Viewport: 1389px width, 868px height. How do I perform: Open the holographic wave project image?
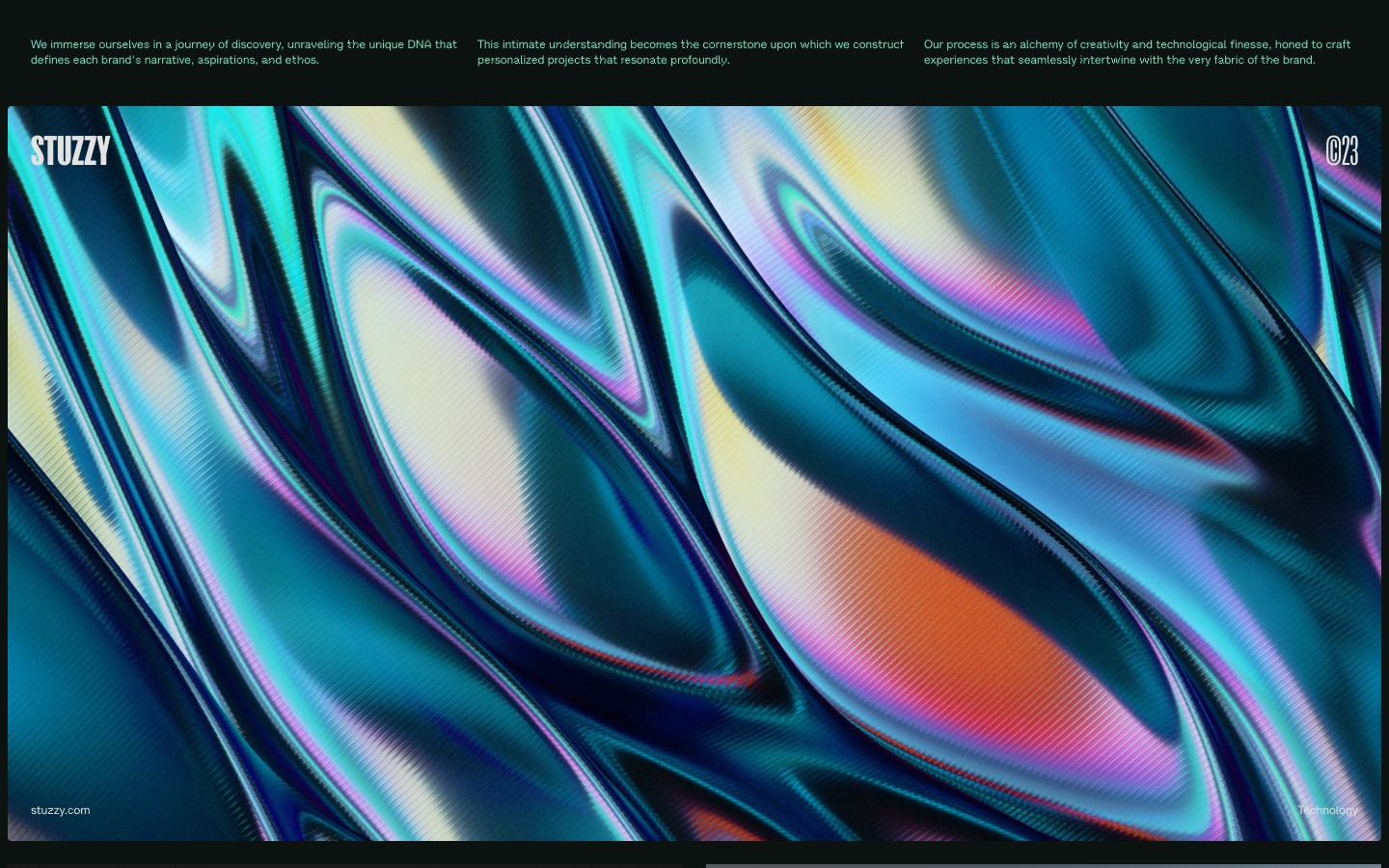[694, 474]
